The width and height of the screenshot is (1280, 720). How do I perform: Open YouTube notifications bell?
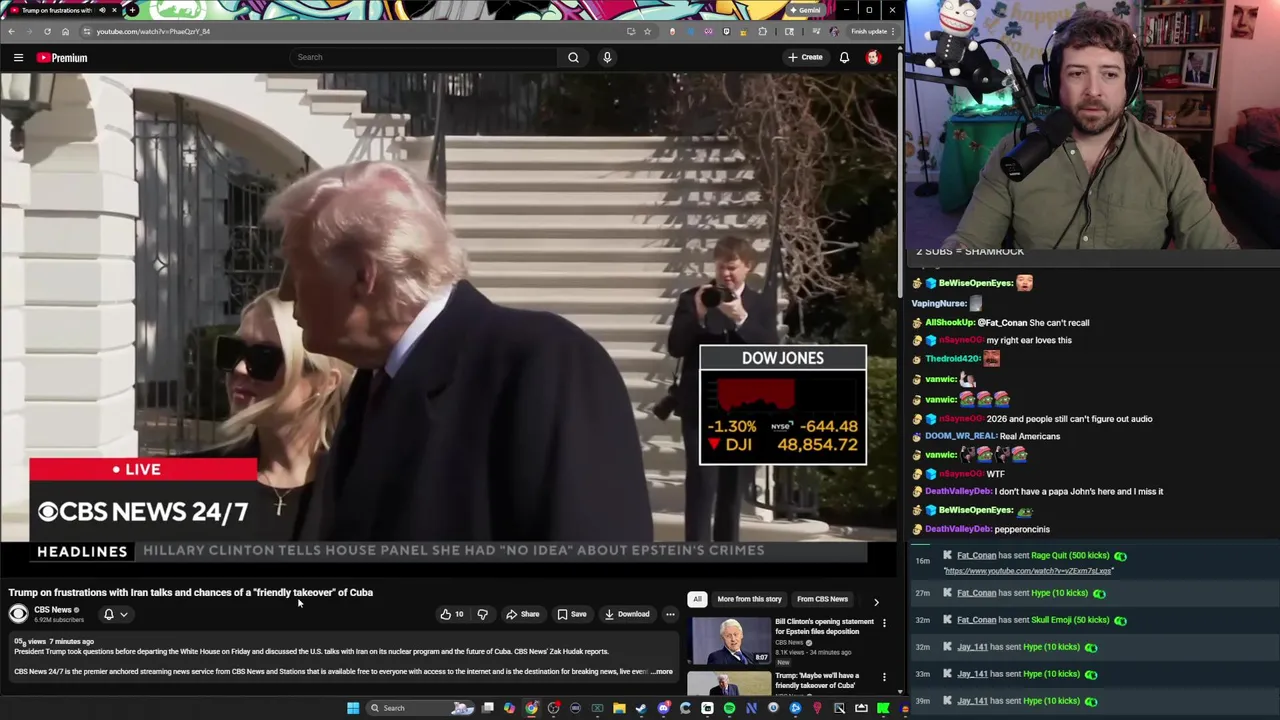point(844,57)
